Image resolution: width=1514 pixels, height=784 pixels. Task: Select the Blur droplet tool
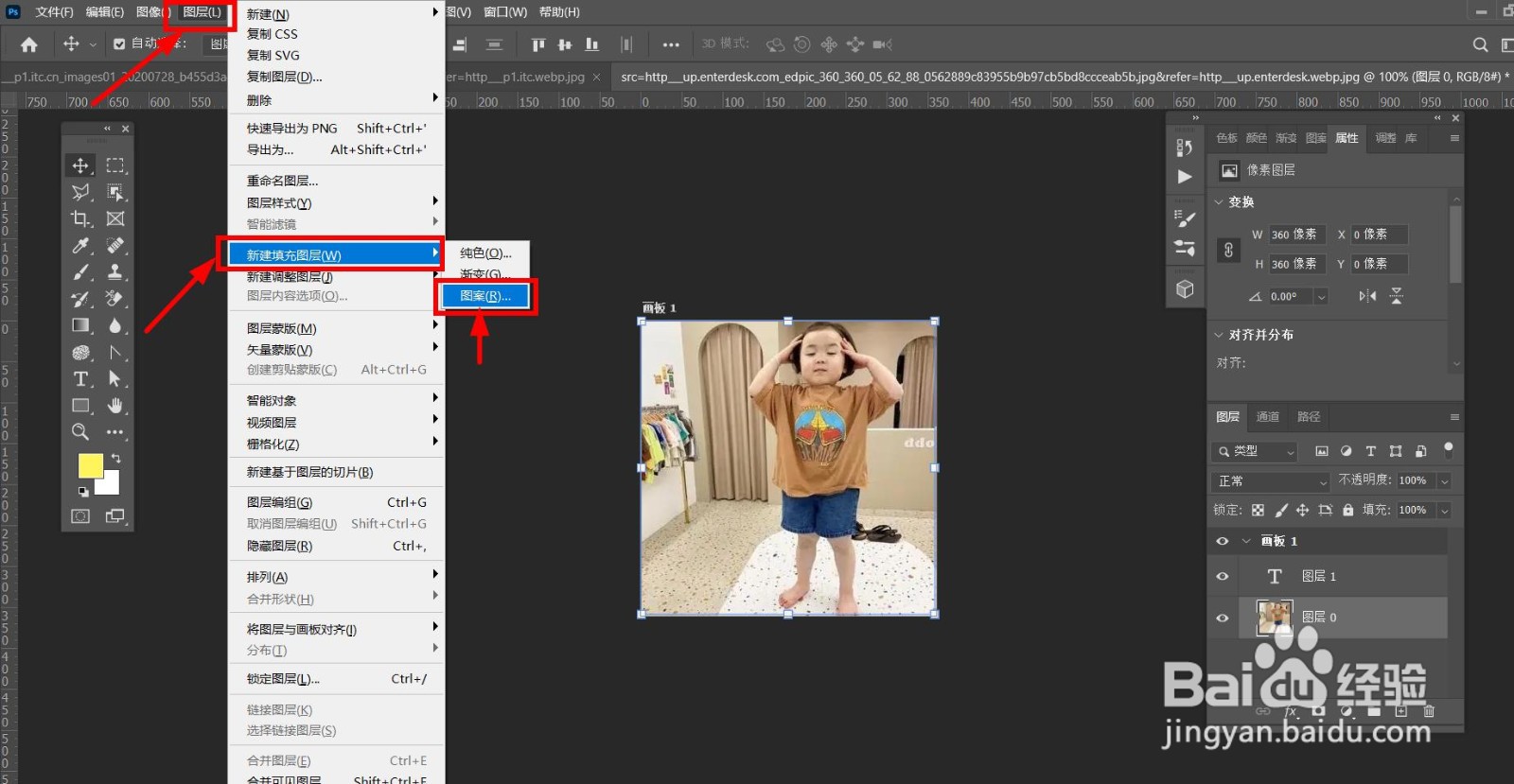[x=115, y=325]
